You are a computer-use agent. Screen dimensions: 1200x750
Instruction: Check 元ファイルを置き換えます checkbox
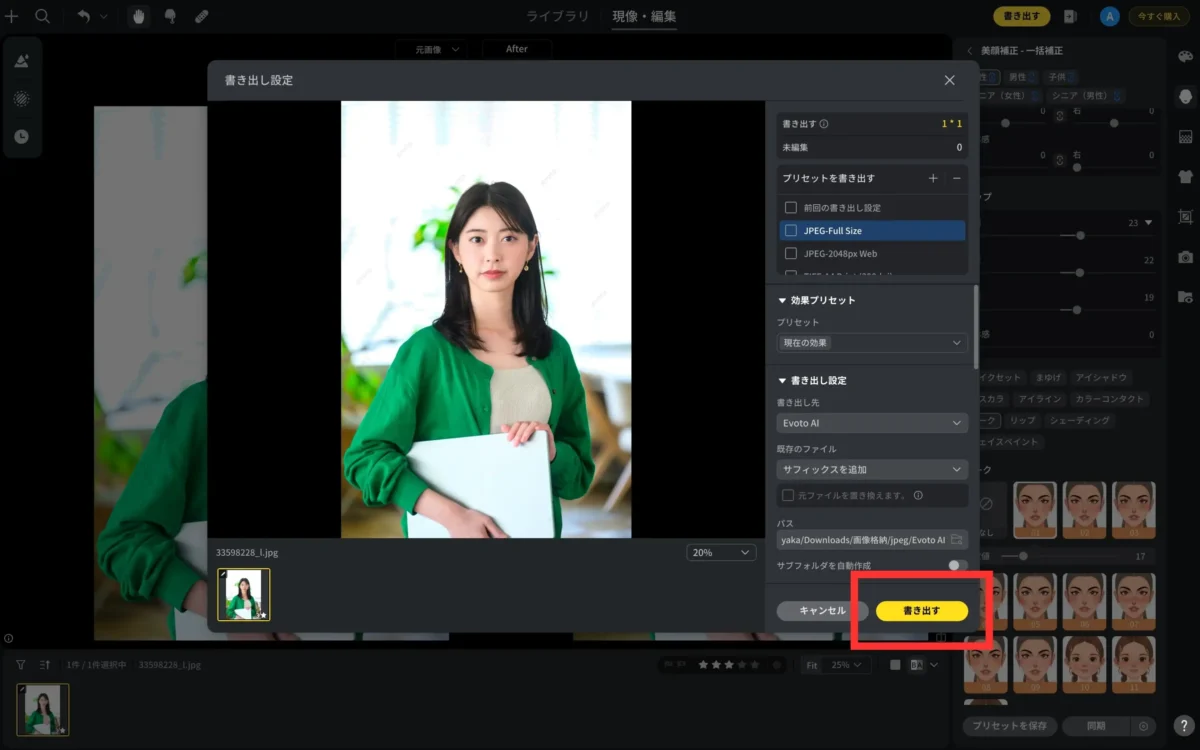click(x=788, y=495)
